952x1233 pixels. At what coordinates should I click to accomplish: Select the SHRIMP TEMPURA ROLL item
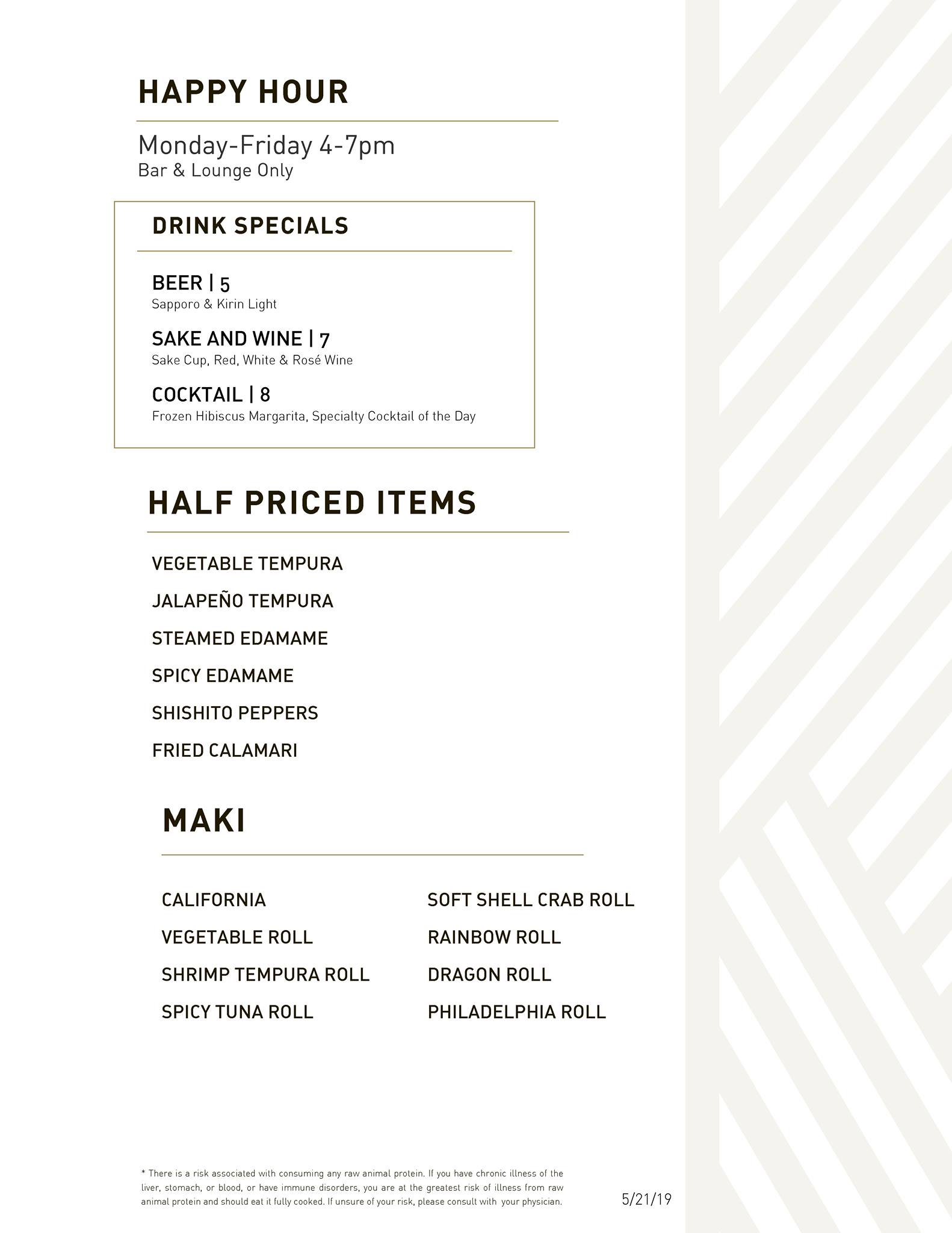tap(265, 975)
